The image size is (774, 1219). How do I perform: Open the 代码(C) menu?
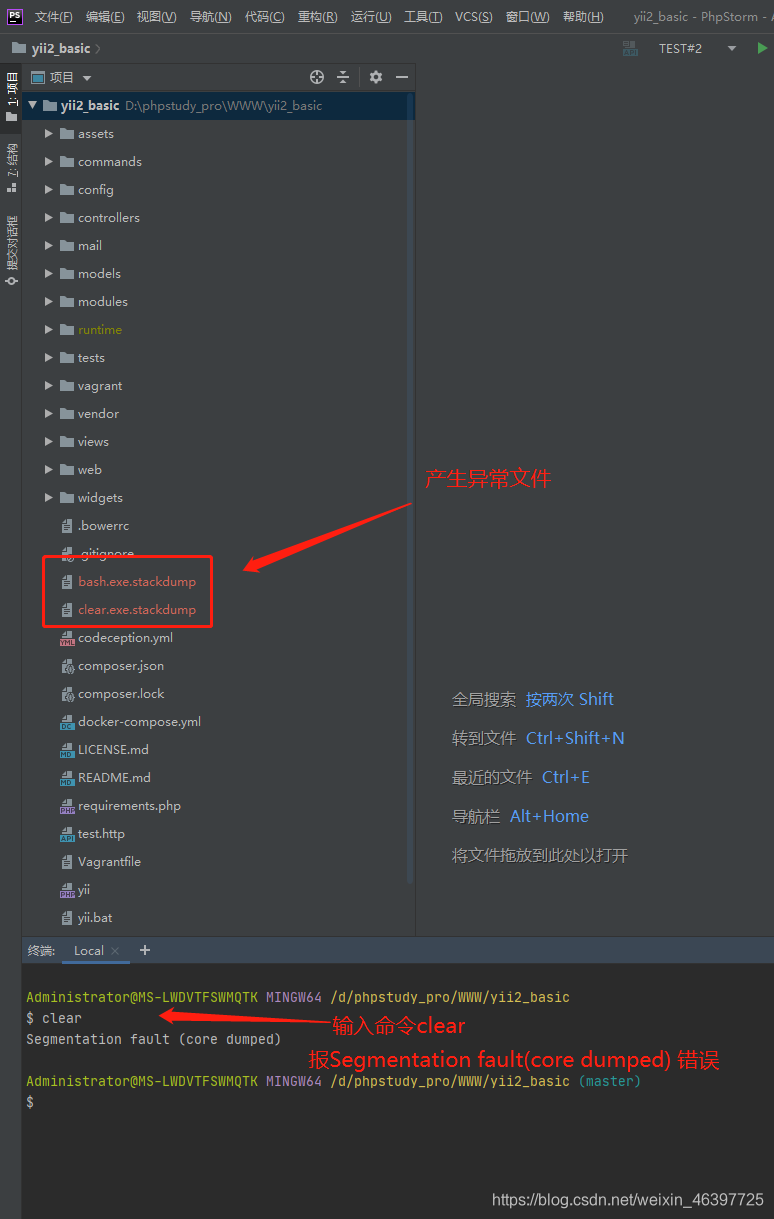[264, 17]
